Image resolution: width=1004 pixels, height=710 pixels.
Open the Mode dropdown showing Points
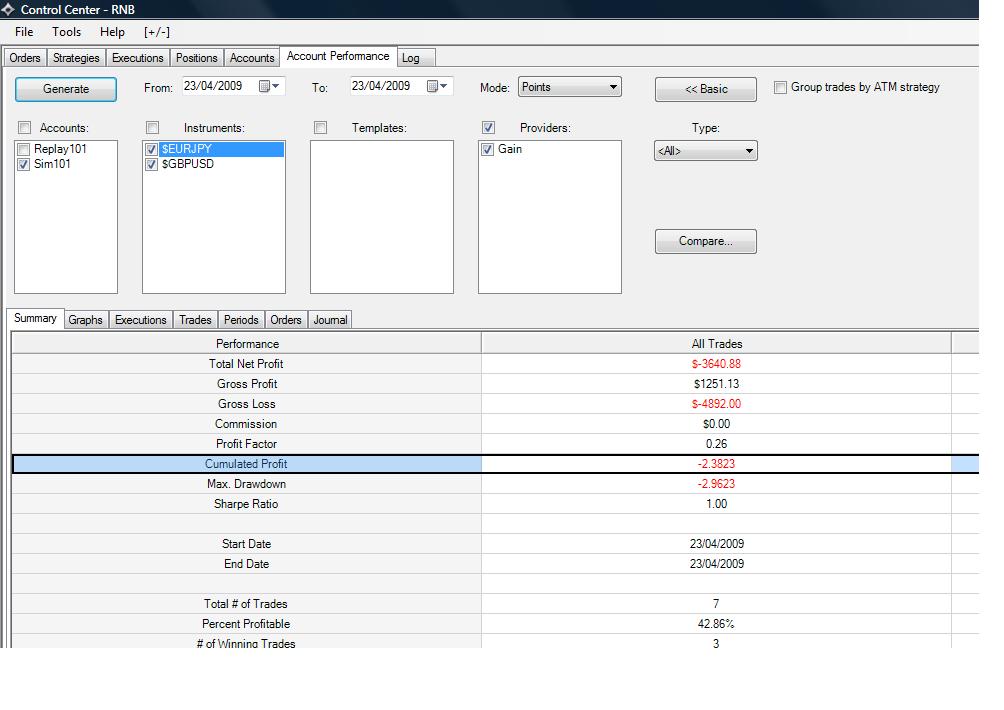569,87
